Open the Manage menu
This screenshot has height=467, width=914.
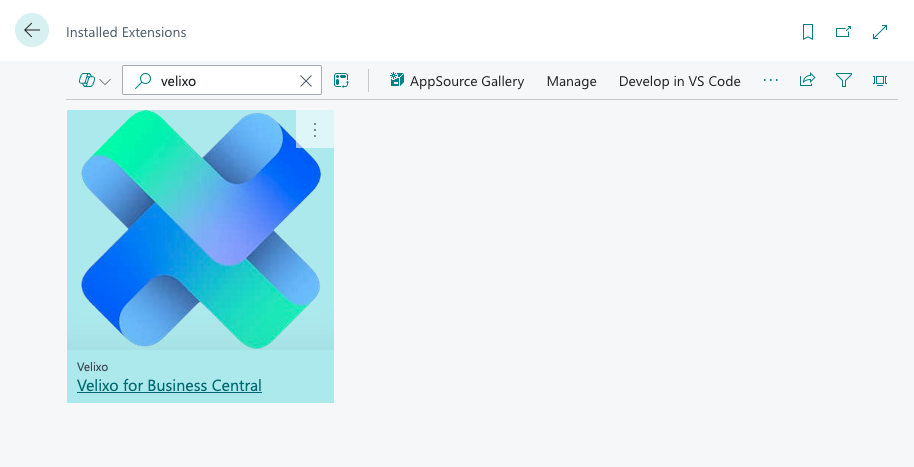[x=571, y=81]
